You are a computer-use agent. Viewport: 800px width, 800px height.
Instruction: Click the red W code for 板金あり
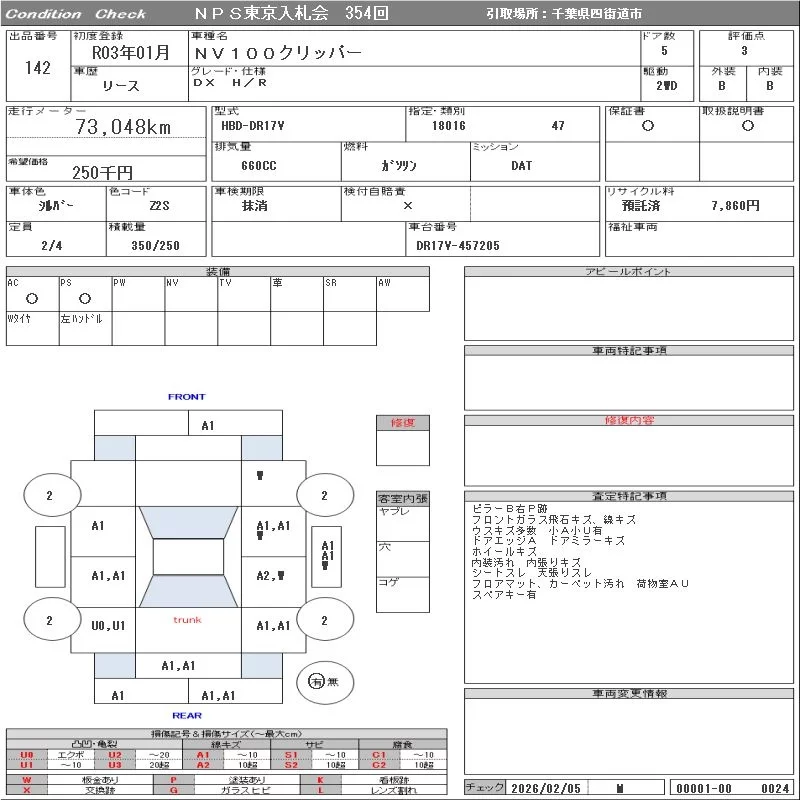27,779
